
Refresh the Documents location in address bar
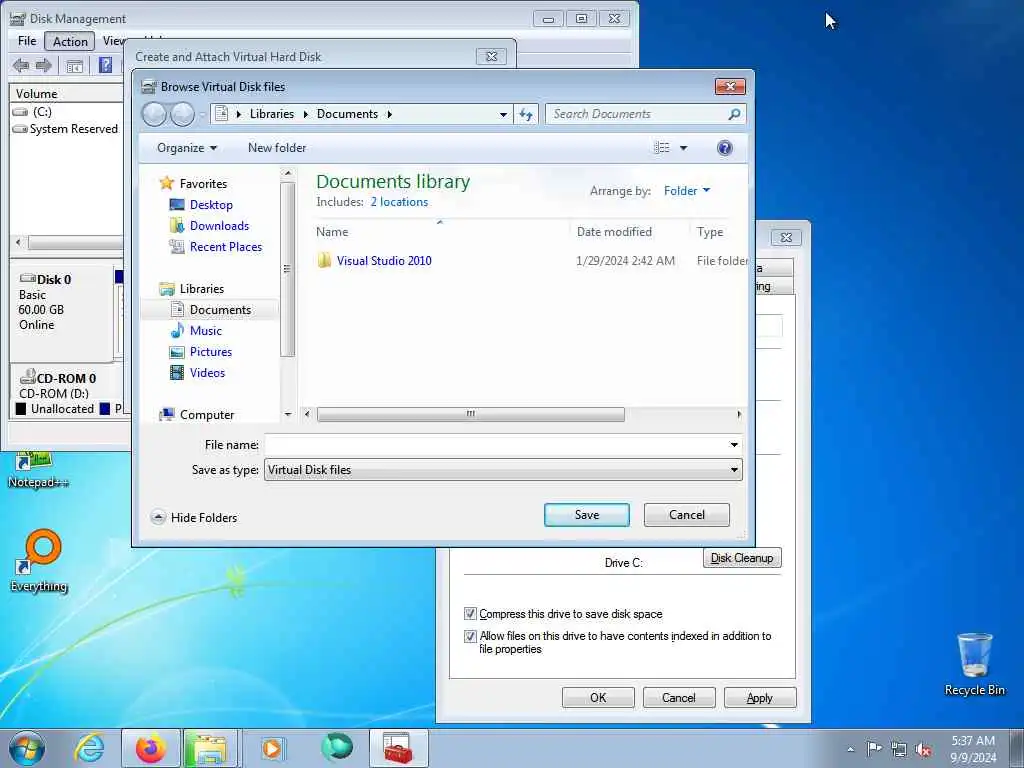[x=526, y=114]
